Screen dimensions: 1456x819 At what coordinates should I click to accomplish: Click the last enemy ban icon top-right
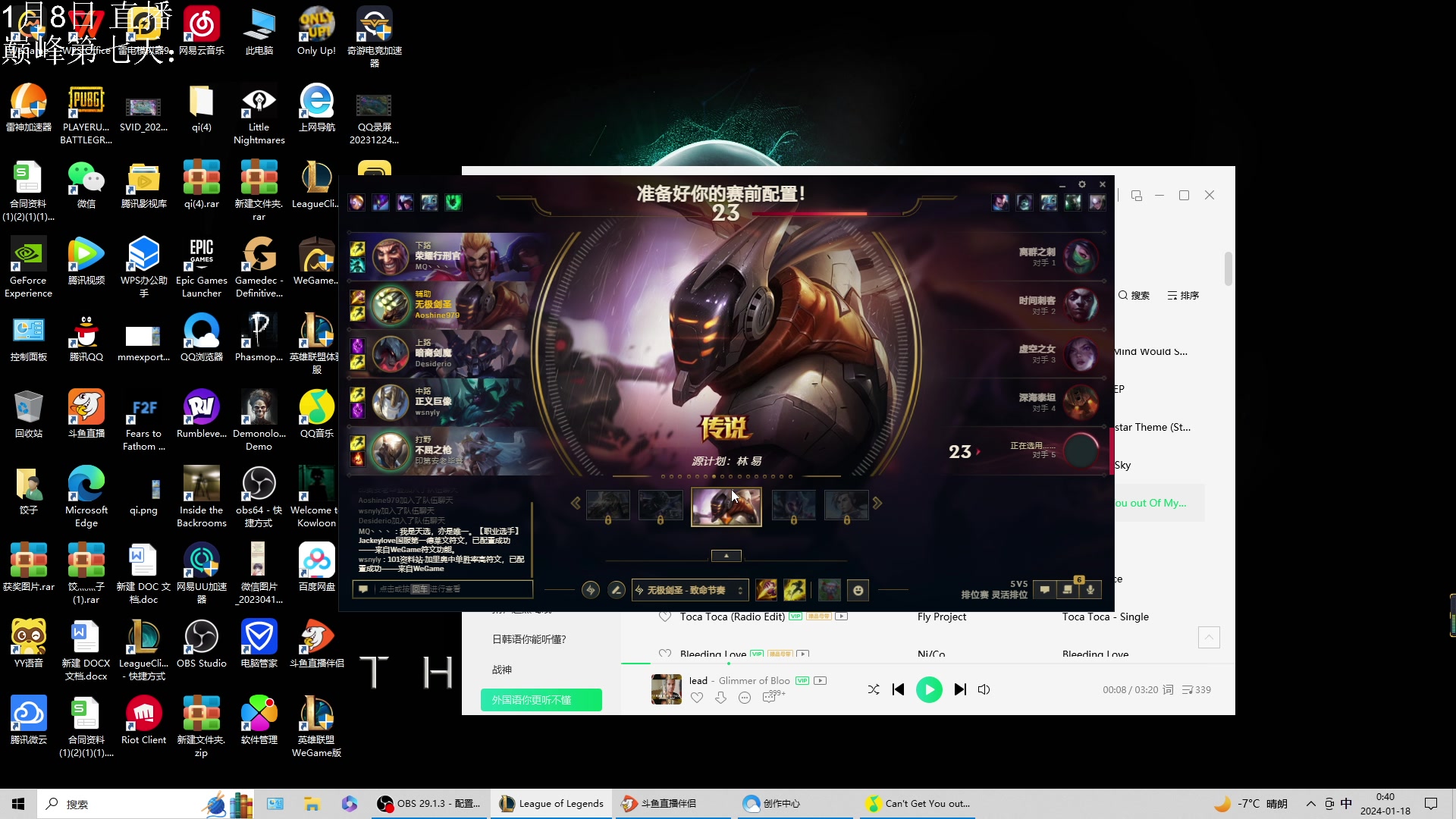pyautogui.click(x=1097, y=202)
